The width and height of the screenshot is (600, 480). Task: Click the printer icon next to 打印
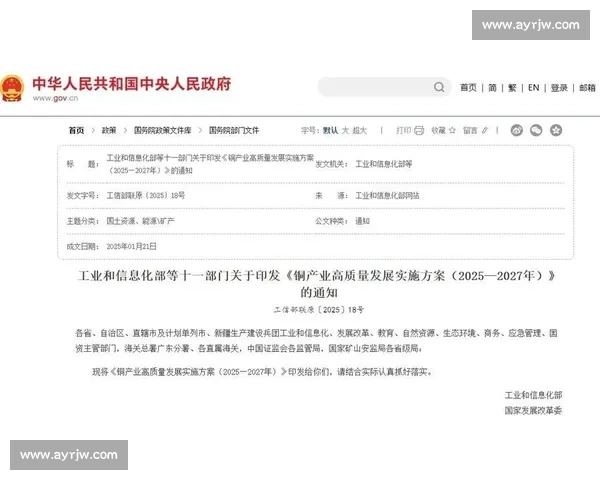419,131
